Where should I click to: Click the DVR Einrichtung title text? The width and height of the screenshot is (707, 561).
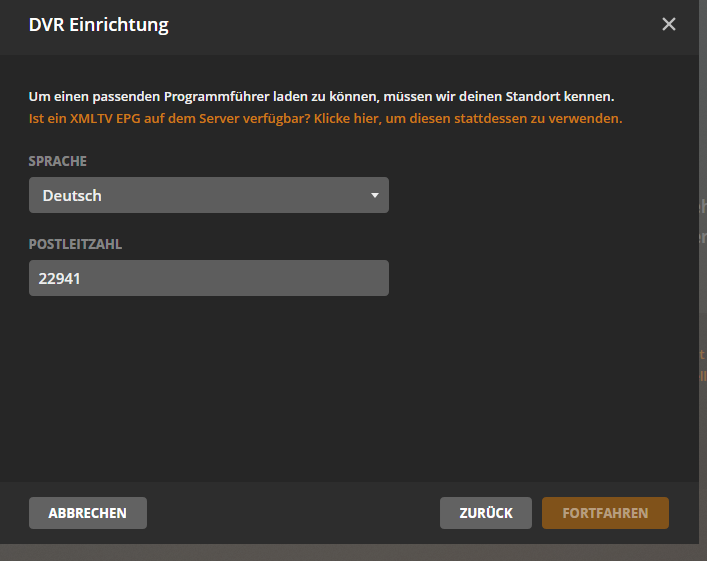[x=99, y=25]
